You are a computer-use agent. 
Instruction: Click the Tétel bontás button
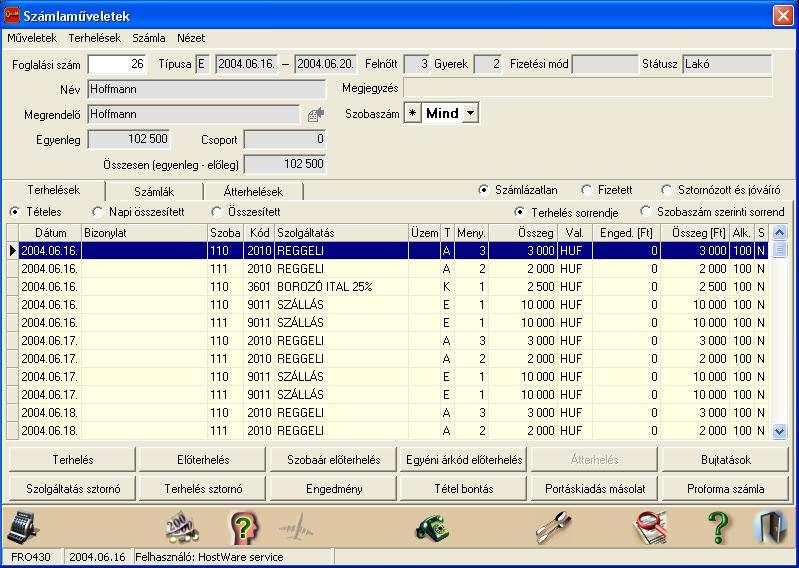[464, 489]
